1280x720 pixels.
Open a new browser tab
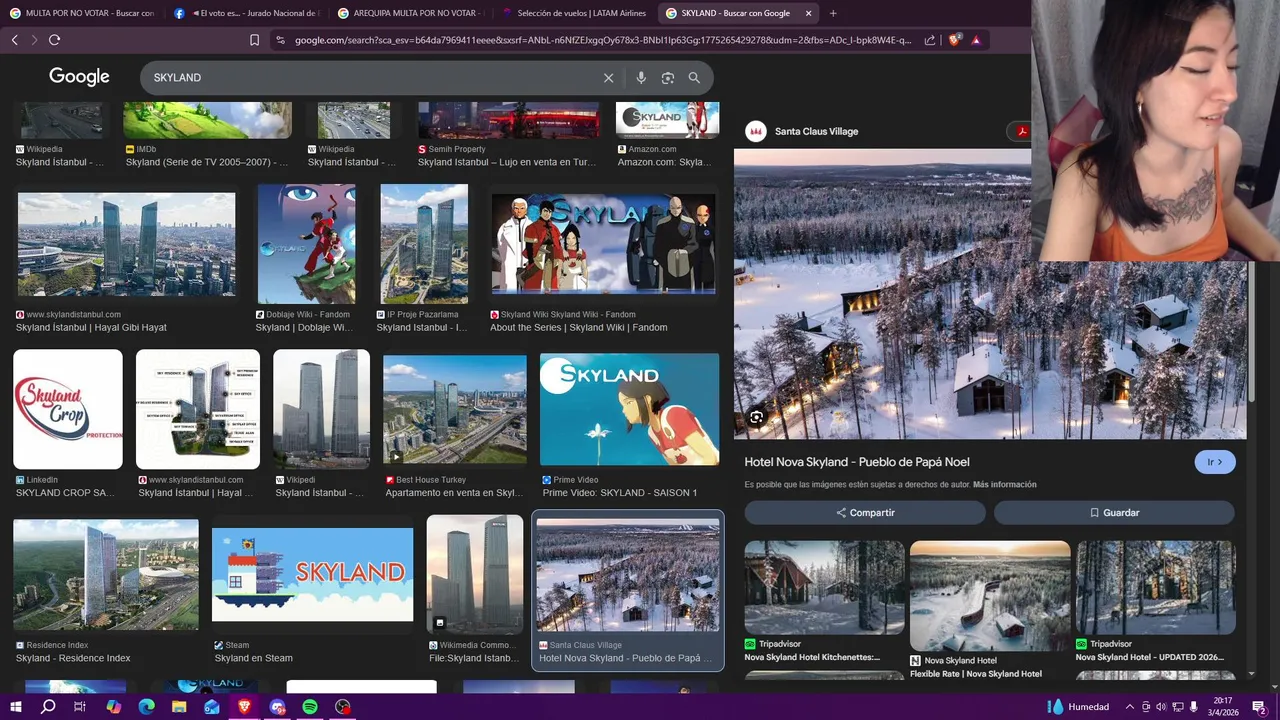[833, 13]
